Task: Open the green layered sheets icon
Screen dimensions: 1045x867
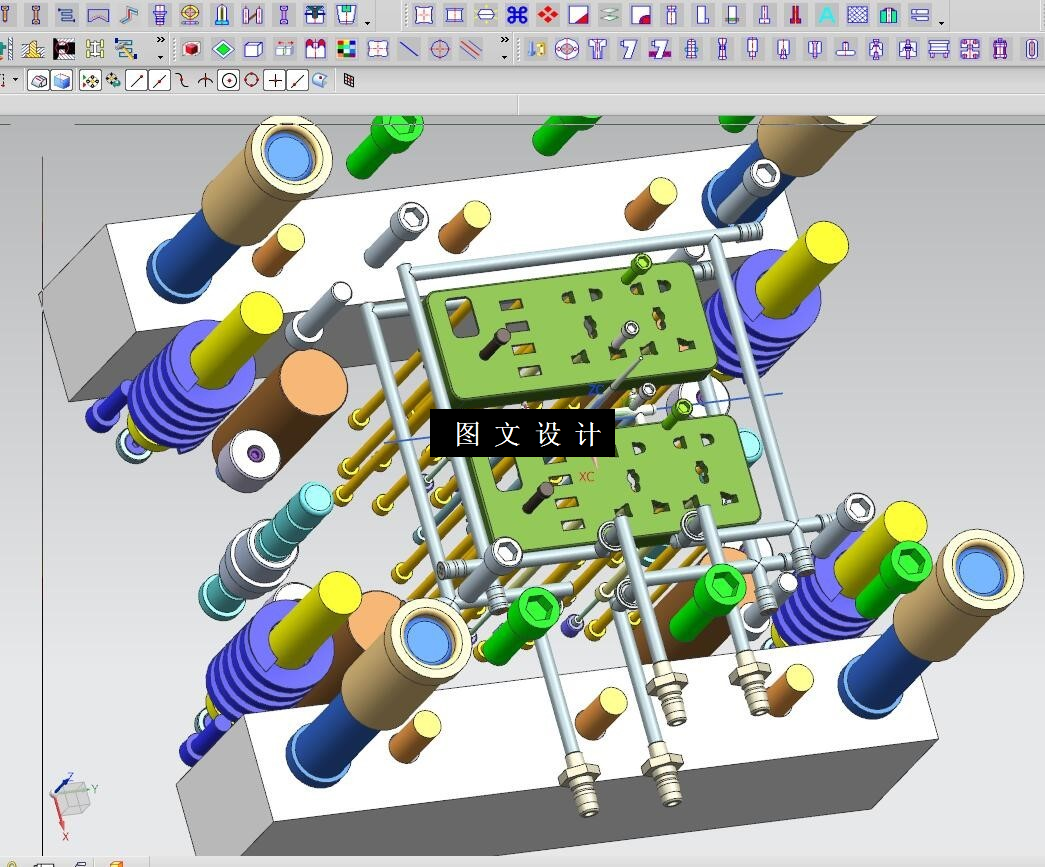Action: tap(610, 15)
